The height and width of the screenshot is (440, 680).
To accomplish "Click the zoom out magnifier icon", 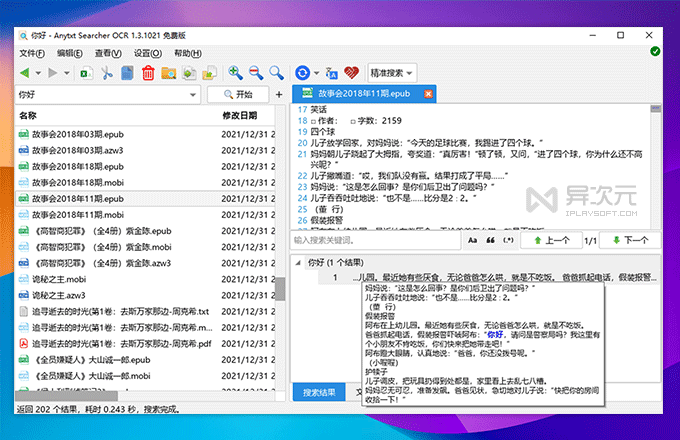I will point(256,73).
